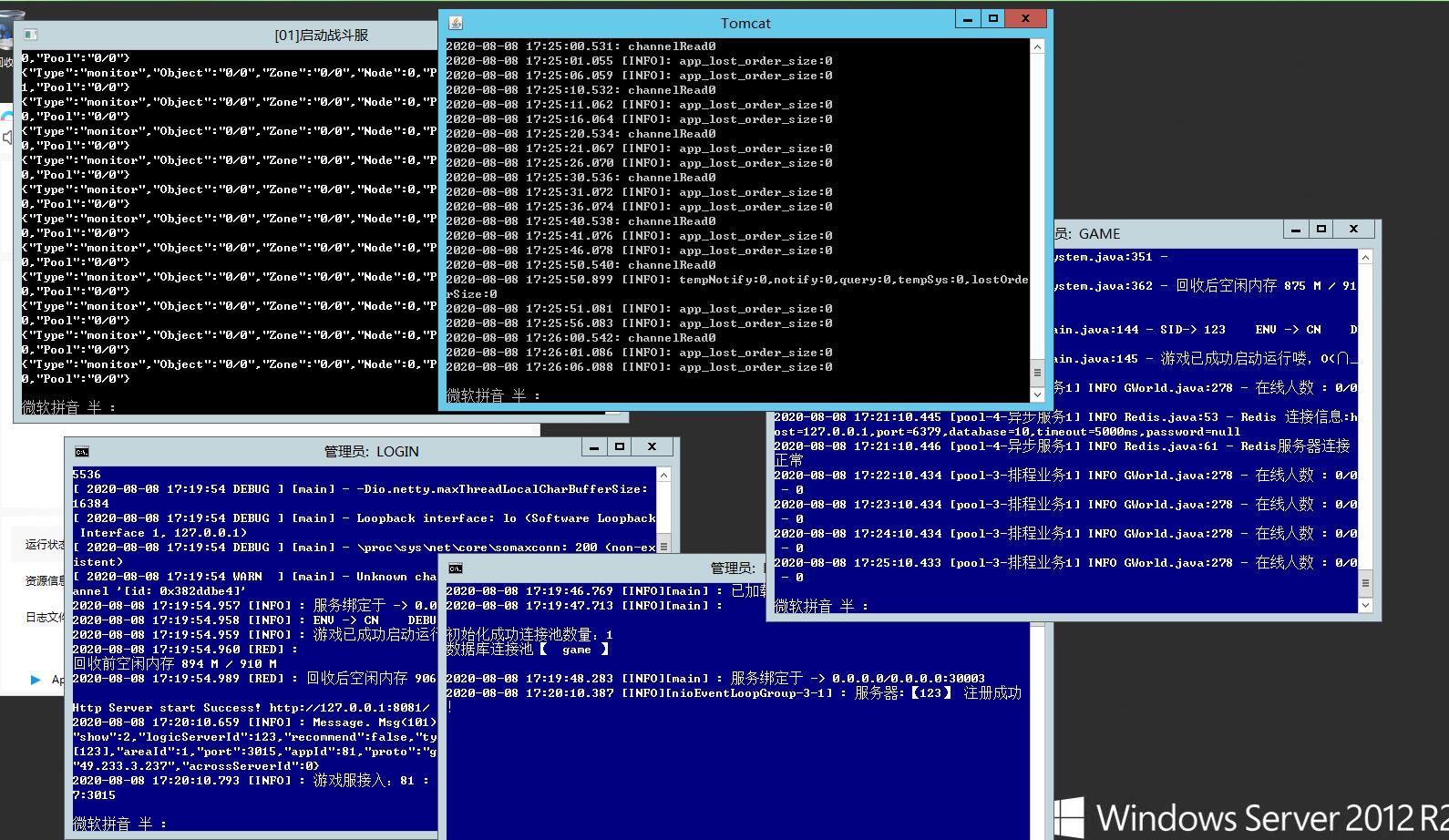1449x840 pixels.
Task: Click the cmd icon above the database pool console
Action: pyautogui.click(x=456, y=569)
